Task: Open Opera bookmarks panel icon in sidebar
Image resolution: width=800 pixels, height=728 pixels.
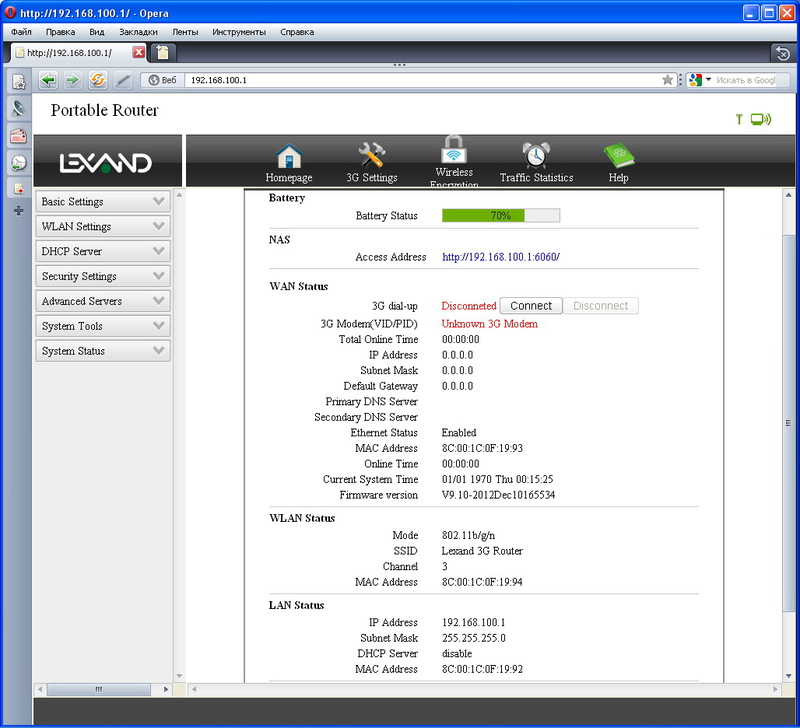Action: pyautogui.click(x=18, y=82)
